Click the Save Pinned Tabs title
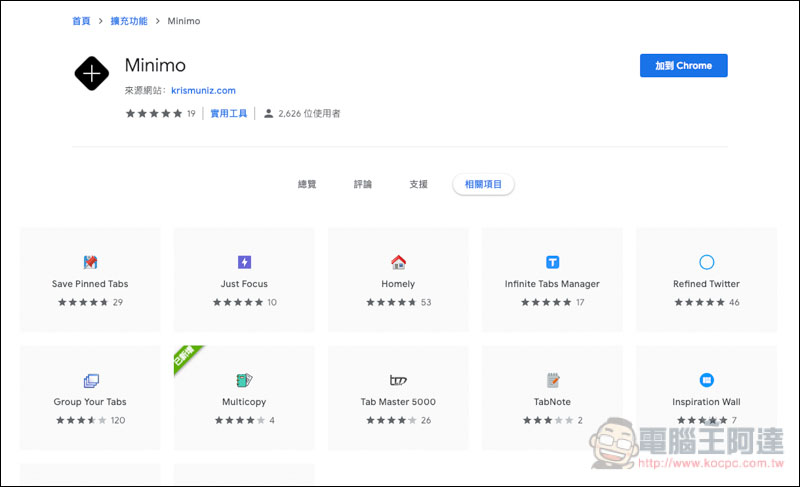This screenshot has height=487, width=800. click(90, 284)
